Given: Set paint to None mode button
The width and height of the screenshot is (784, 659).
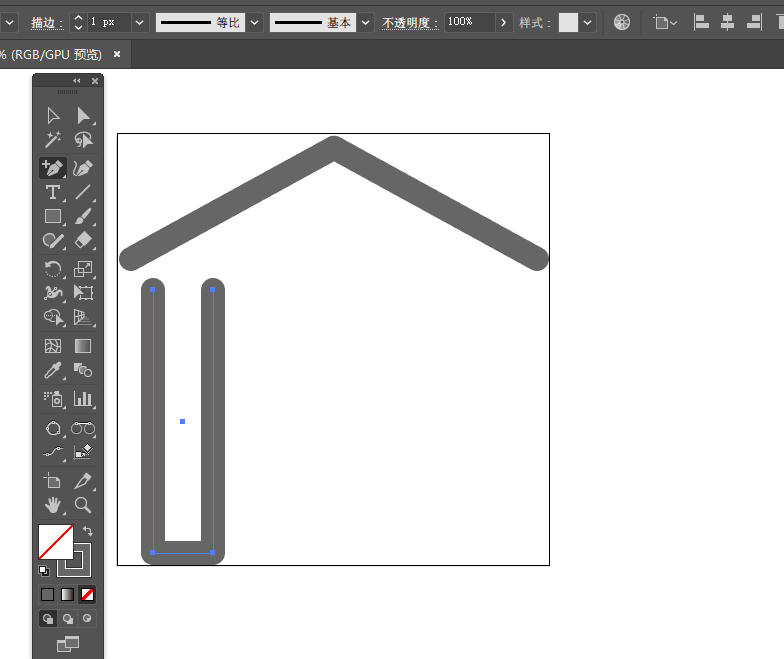Looking at the screenshot, I should point(87,595).
